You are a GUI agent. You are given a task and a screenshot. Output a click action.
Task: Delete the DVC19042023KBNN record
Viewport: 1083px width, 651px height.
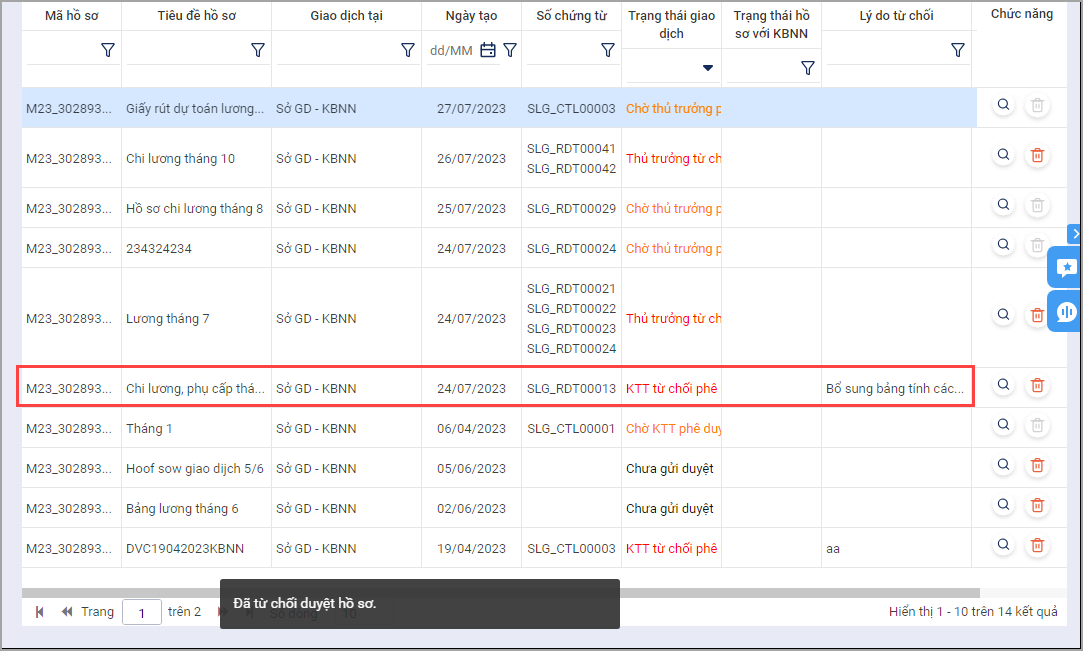tap(1037, 545)
